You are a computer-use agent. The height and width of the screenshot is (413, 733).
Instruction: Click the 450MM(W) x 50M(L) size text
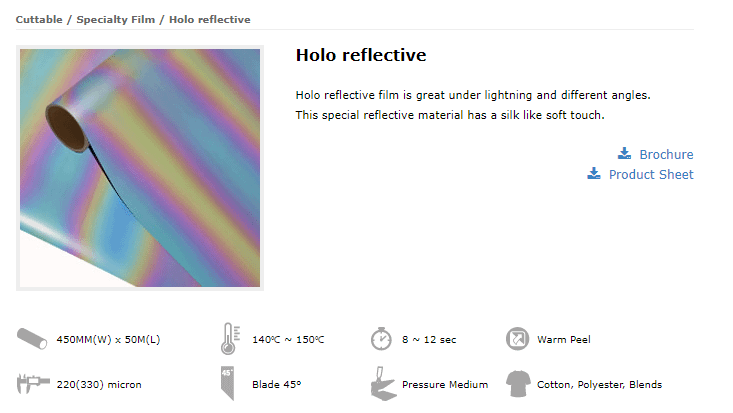108,340
